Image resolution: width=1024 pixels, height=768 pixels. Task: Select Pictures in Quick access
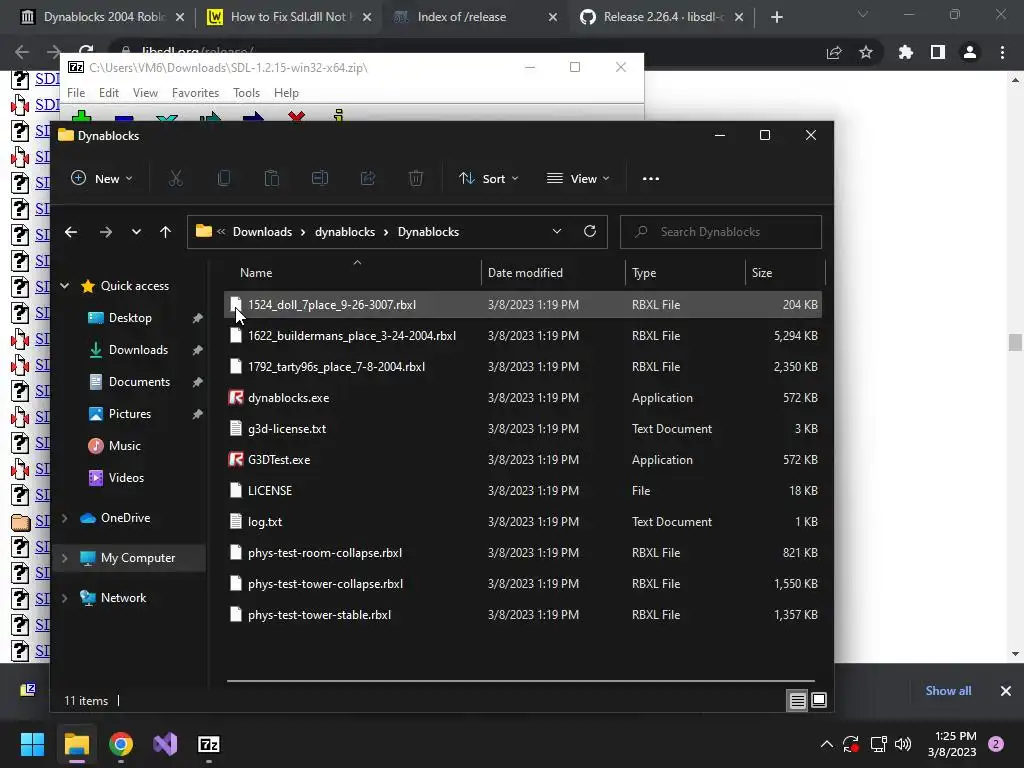[130, 414]
